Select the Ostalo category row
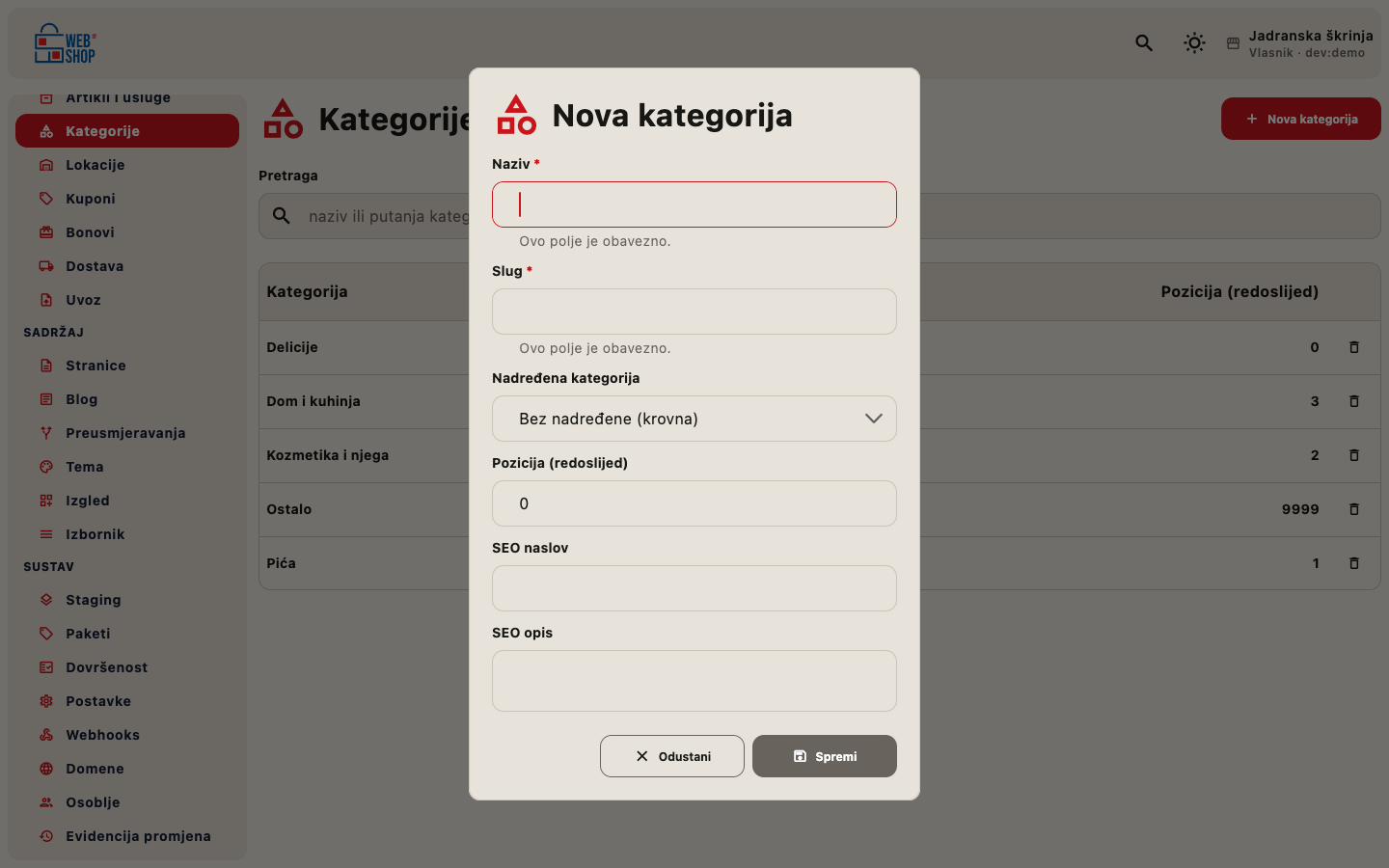 (820, 509)
